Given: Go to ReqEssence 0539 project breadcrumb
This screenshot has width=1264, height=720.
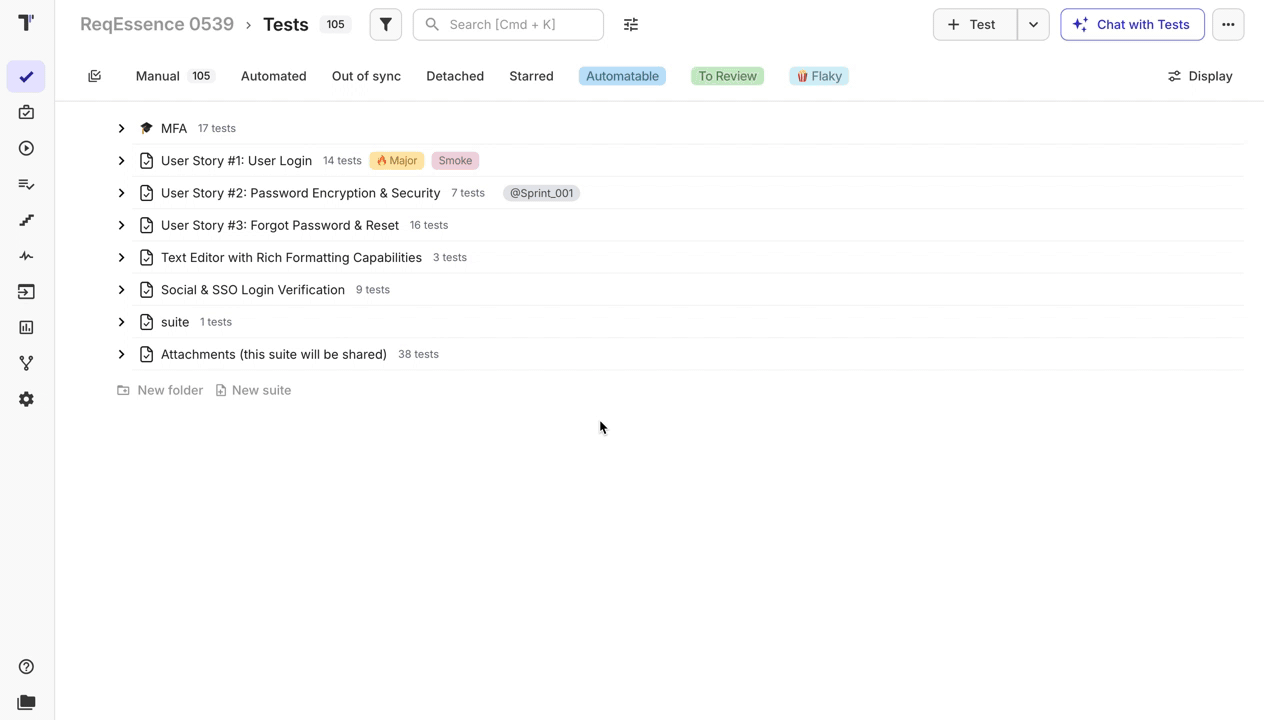Looking at the screenshot, I should click(x=157, y=24).
